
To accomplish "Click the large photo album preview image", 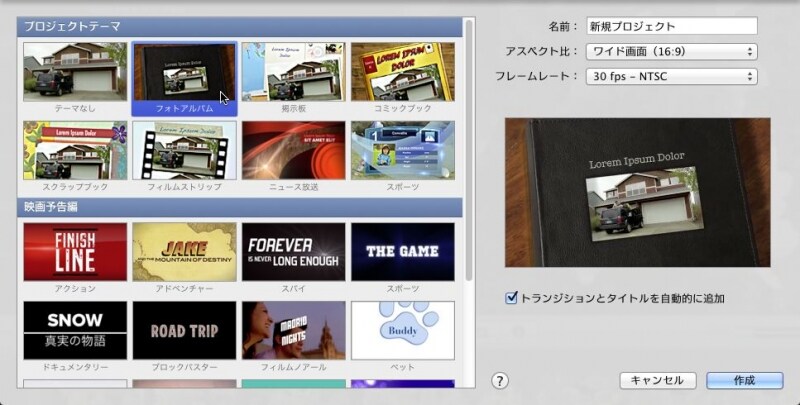I will 637,192.
